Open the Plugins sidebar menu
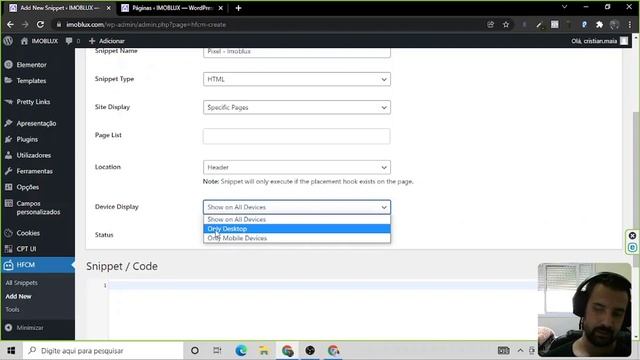Image resolution: width=640 pixels, height=360 pixels. tap(27, 139)
